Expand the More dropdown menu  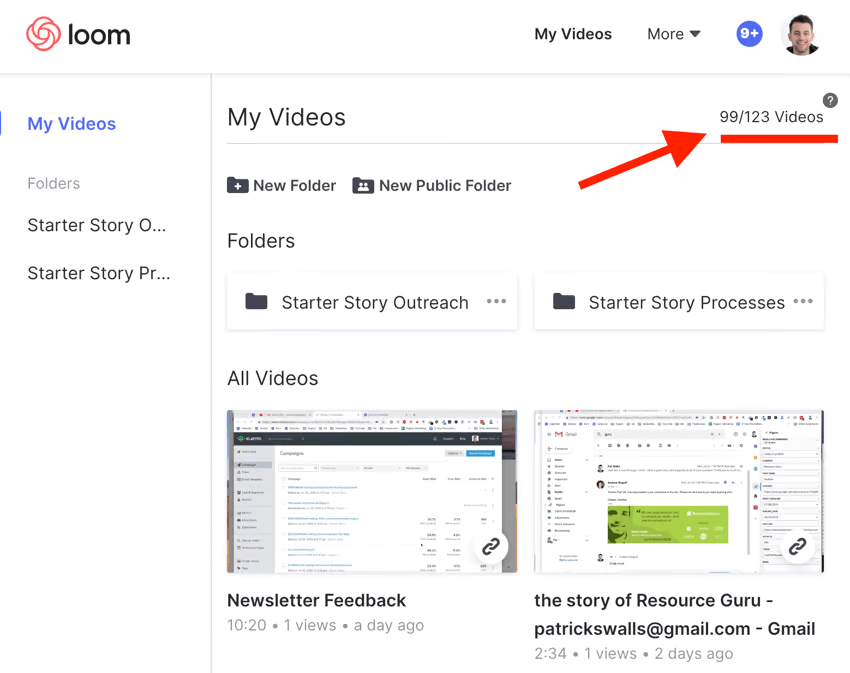click(x=673, y=34)
